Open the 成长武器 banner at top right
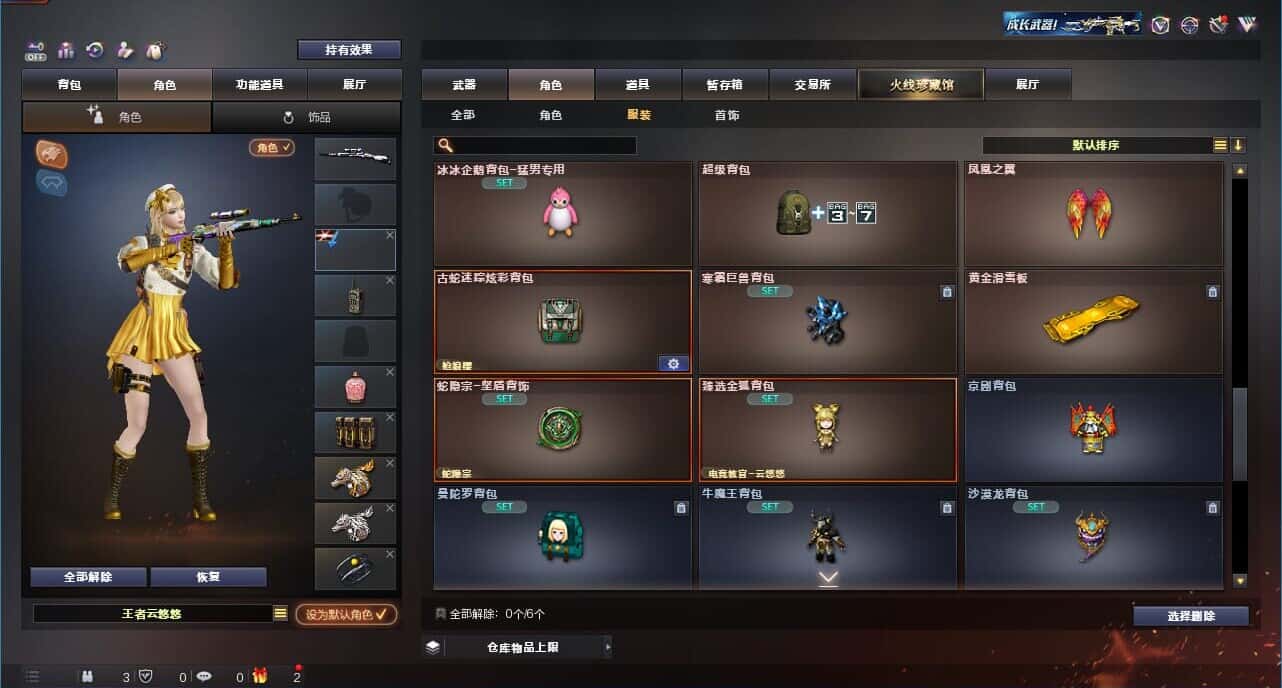This screenshot has height=688, width=1282. [1073, 24]
